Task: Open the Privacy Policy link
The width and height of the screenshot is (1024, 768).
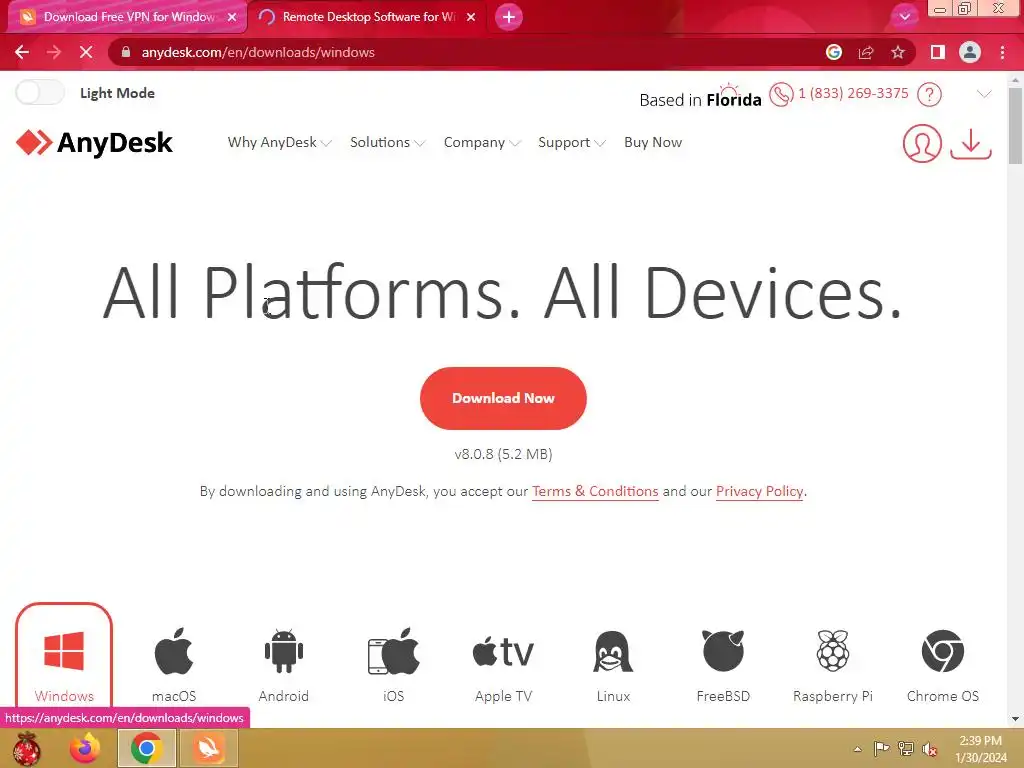Action: 760,491
